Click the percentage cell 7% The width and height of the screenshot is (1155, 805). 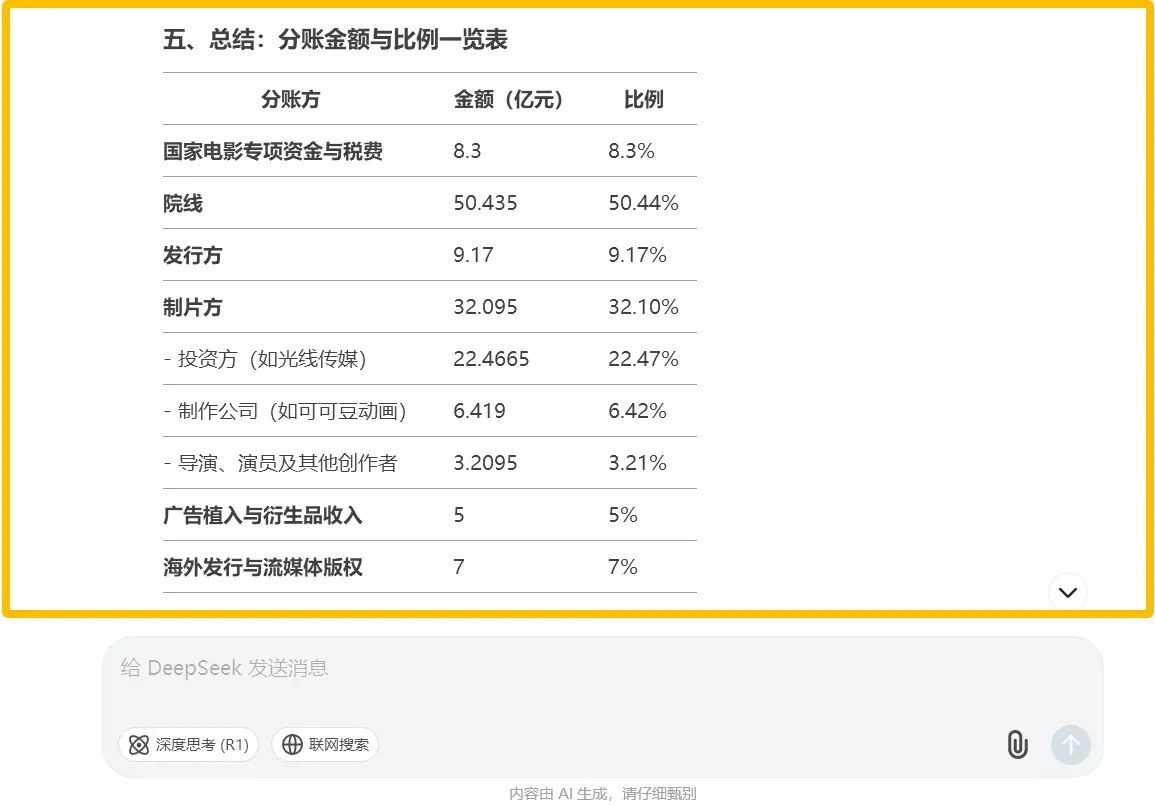622,567
